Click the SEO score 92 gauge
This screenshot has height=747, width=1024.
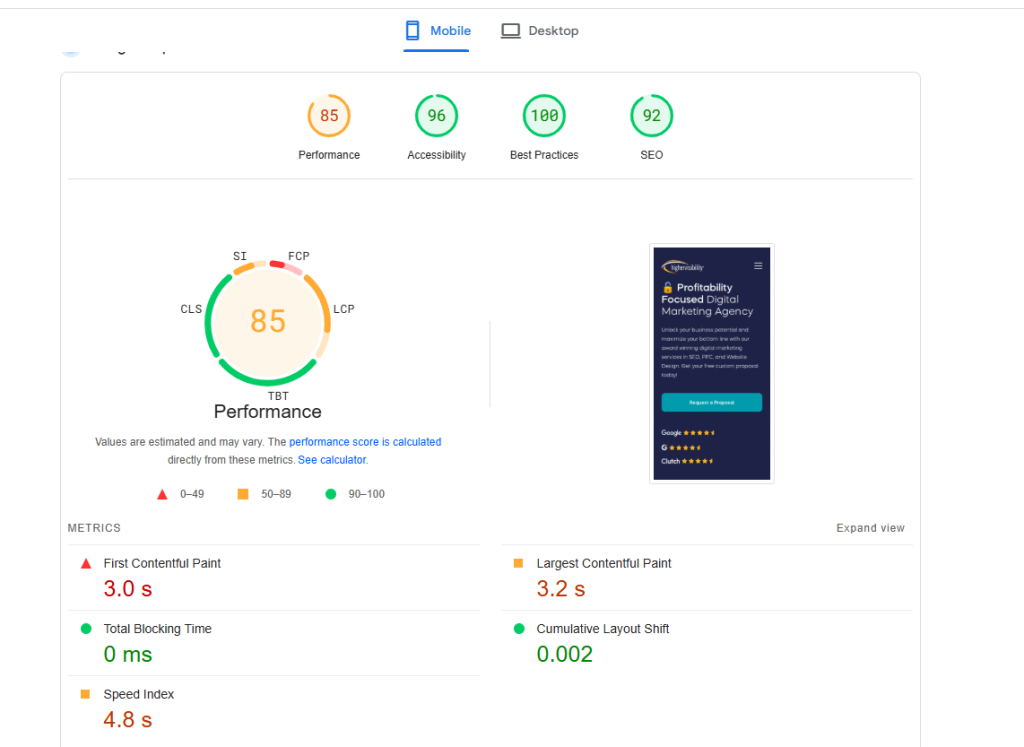[651, 116]
